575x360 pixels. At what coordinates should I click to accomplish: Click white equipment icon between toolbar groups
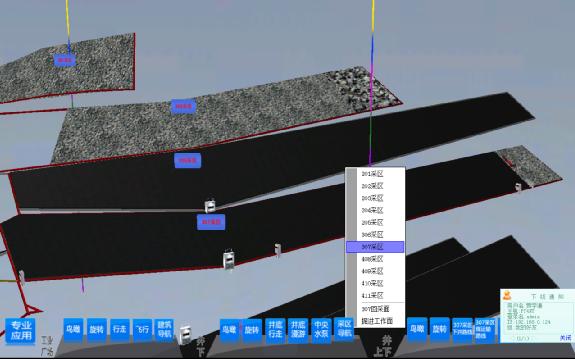tap(185, 334)
